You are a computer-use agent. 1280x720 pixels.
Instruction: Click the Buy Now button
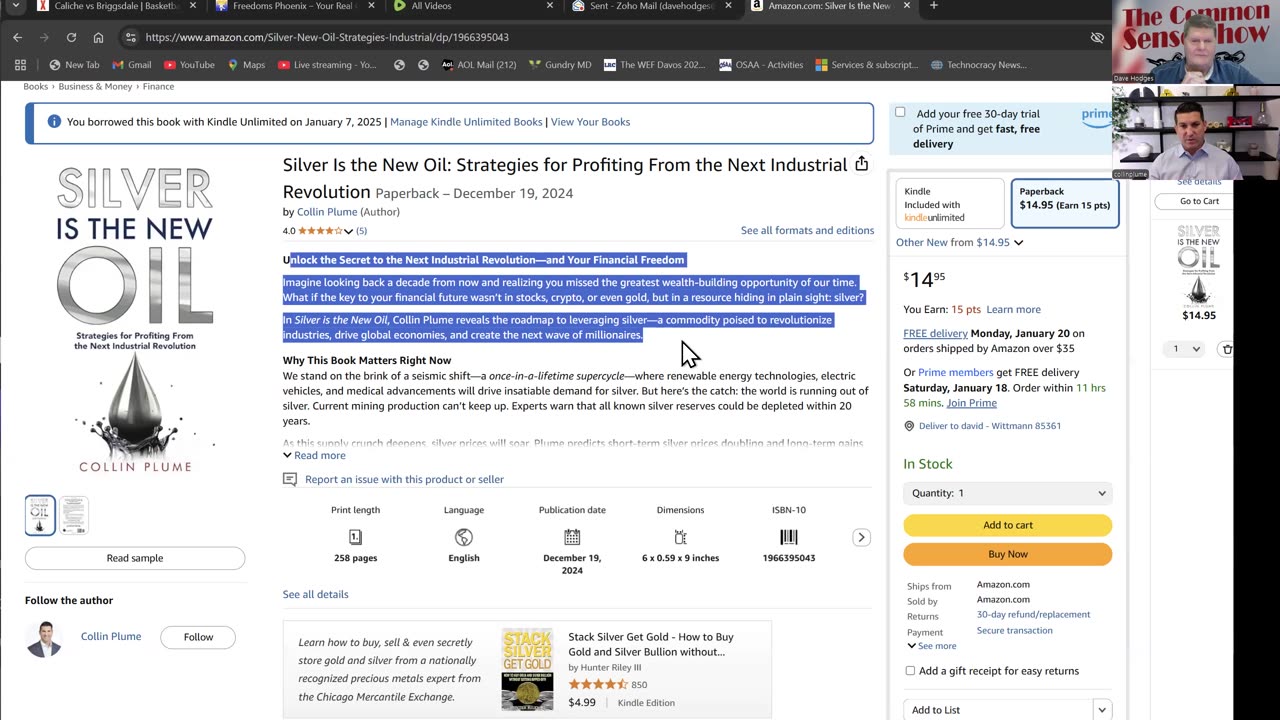click(1007, 554)
